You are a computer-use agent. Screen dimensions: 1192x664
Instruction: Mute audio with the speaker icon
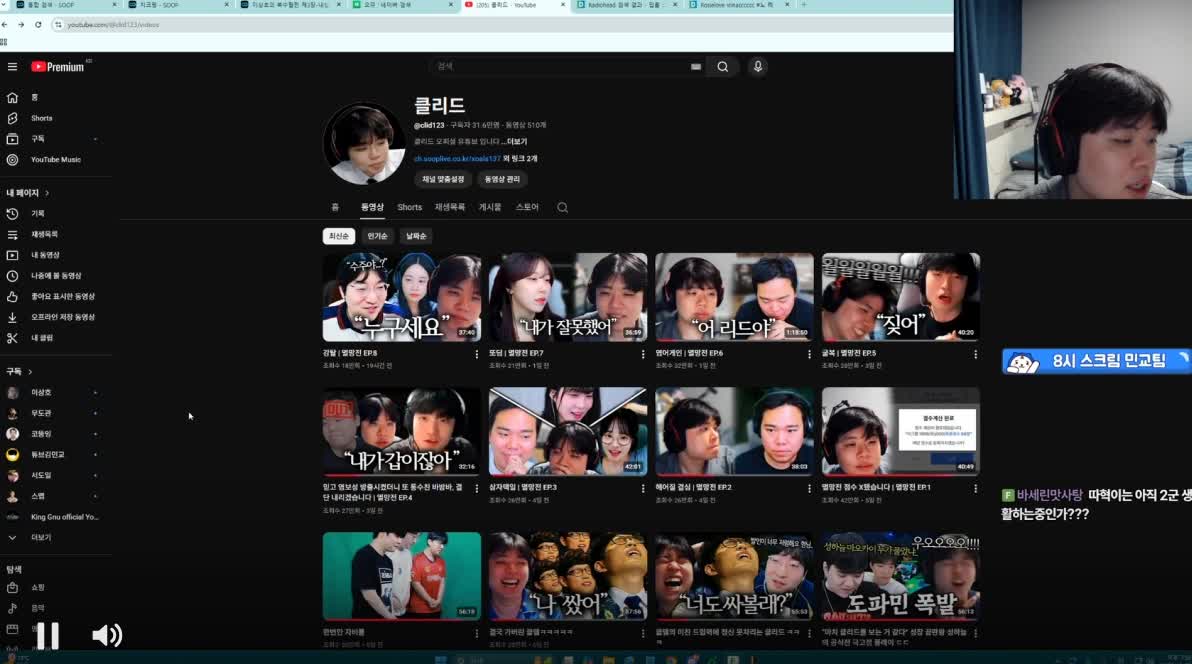tap(107, 634)
